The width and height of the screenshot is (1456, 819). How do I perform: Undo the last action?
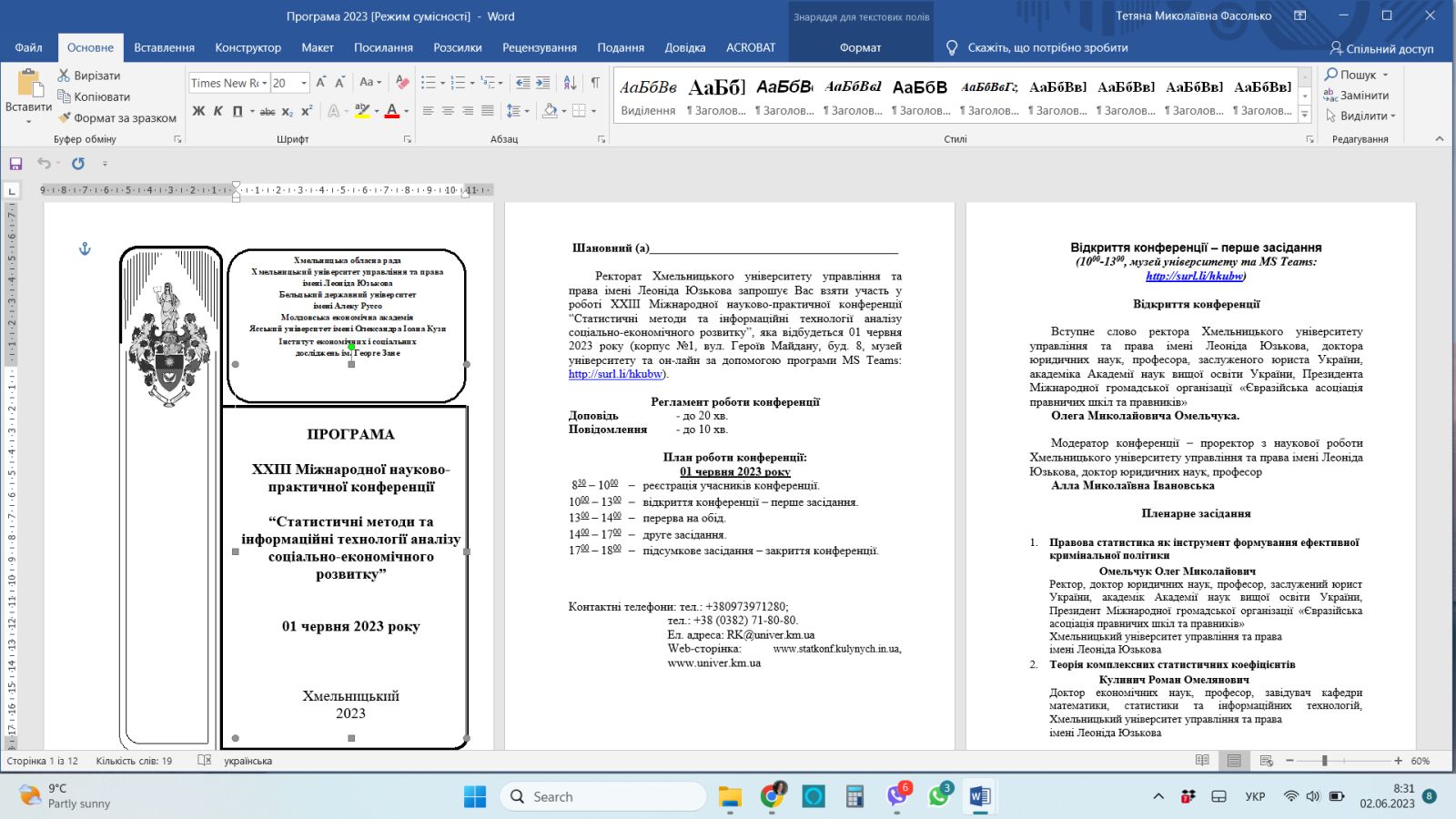[44, 164]
